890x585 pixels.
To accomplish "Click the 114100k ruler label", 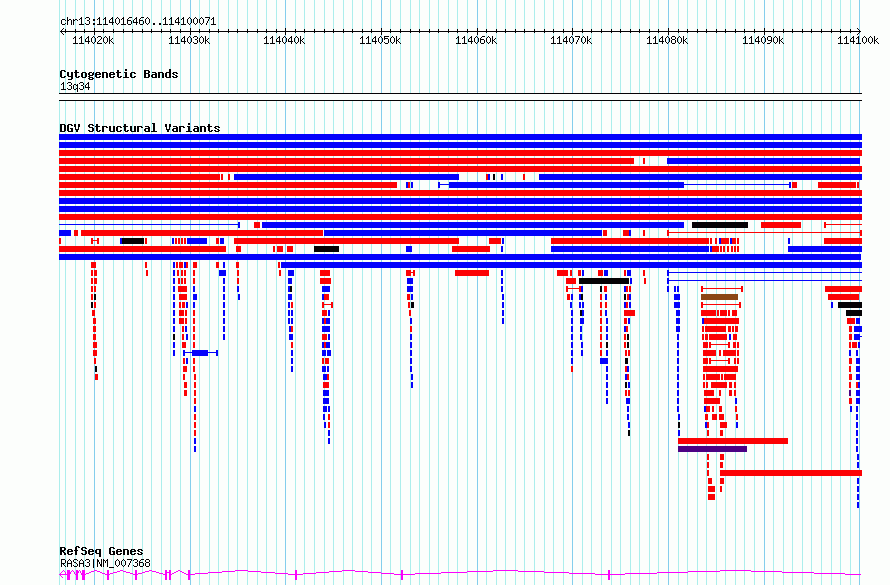I will pos(858,41).
